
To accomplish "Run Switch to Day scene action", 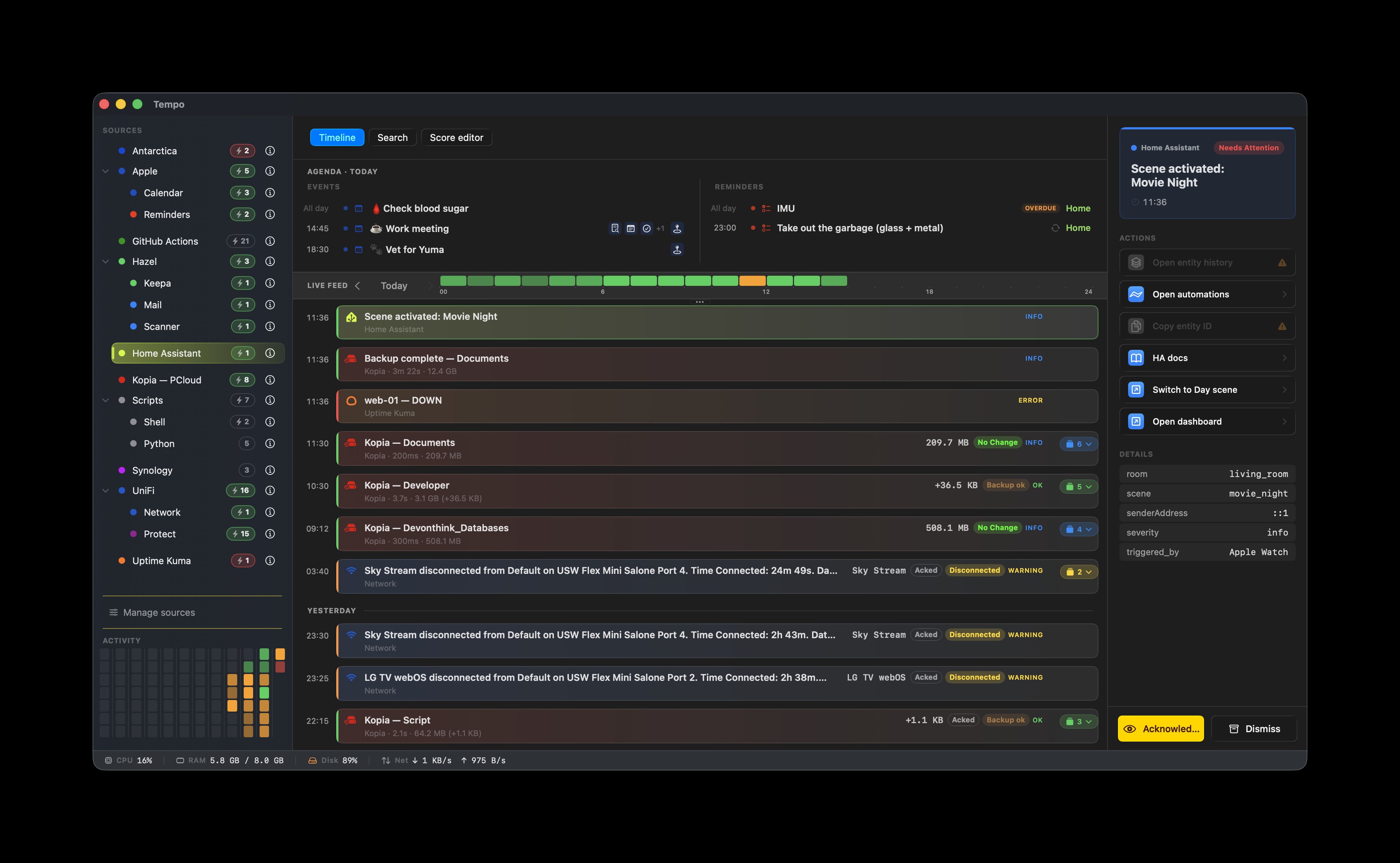I will 1207,390.
